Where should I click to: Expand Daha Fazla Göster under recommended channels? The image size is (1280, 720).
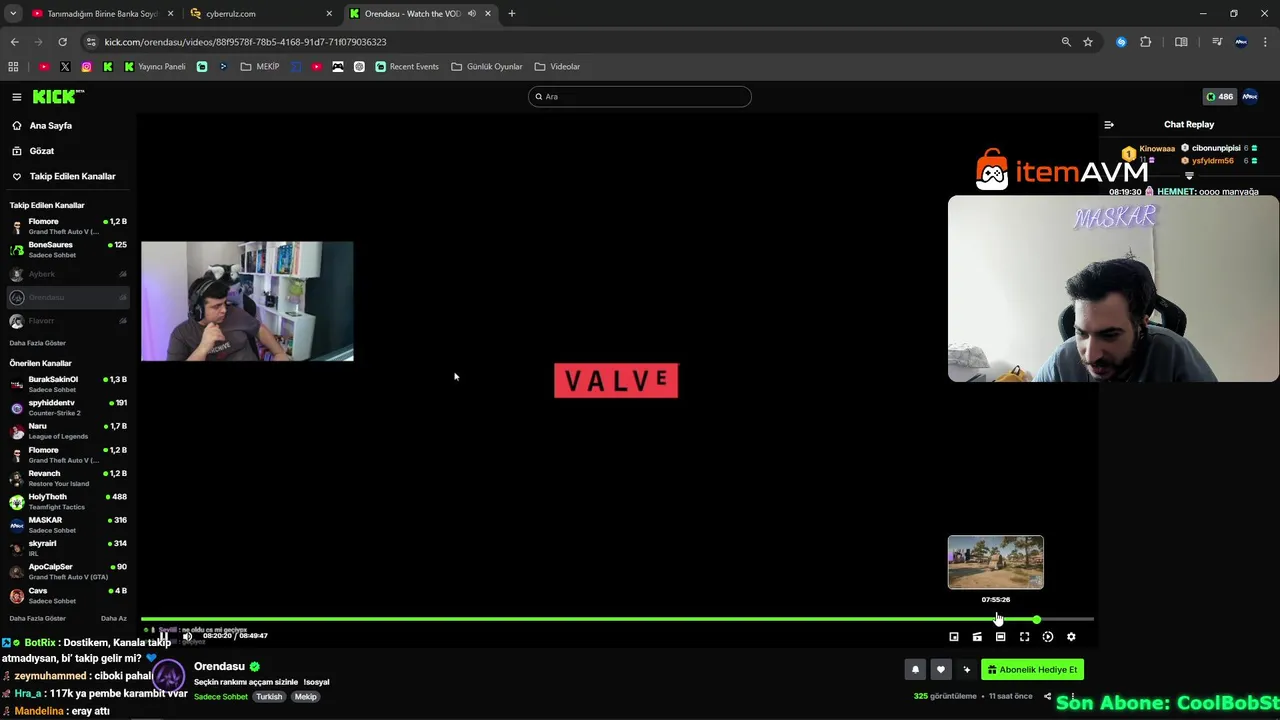pyautogui.click(x=38, y=618)
